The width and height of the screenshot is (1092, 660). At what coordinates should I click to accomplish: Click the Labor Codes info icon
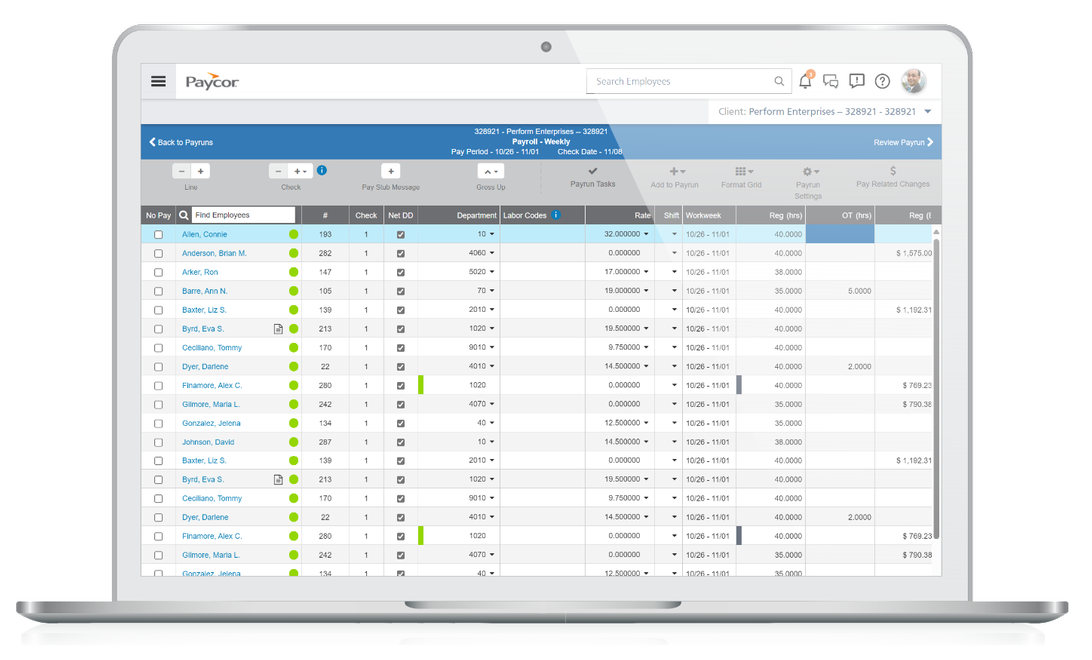(557, 214)
